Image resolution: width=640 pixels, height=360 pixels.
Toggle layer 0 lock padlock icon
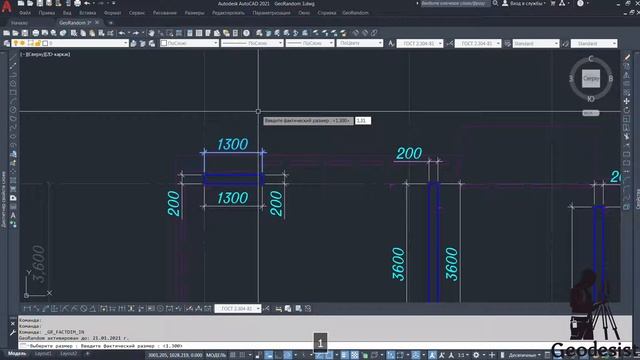[38, 43]
